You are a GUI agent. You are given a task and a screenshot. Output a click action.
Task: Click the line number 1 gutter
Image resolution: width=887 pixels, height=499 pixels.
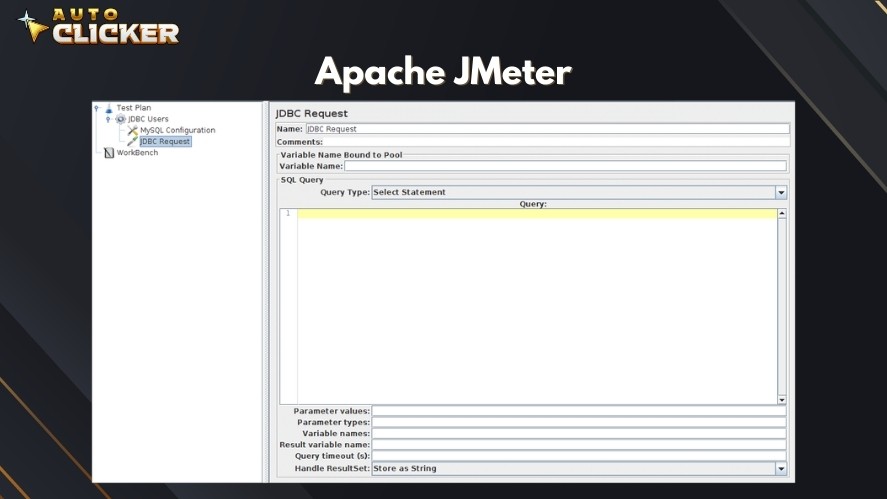pos(288,213)
